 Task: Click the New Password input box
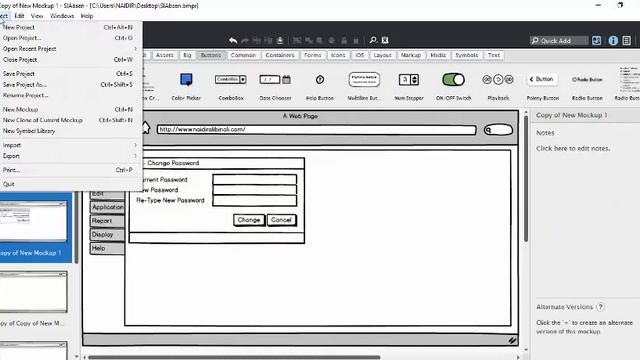pyautogui.click(x=254, y=190)
